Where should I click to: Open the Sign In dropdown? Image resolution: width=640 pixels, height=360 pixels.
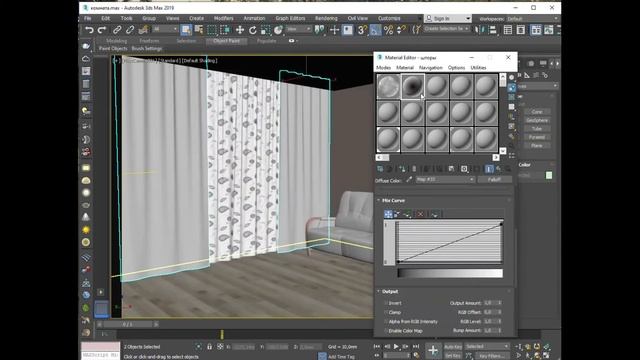[x=448, y=18]
